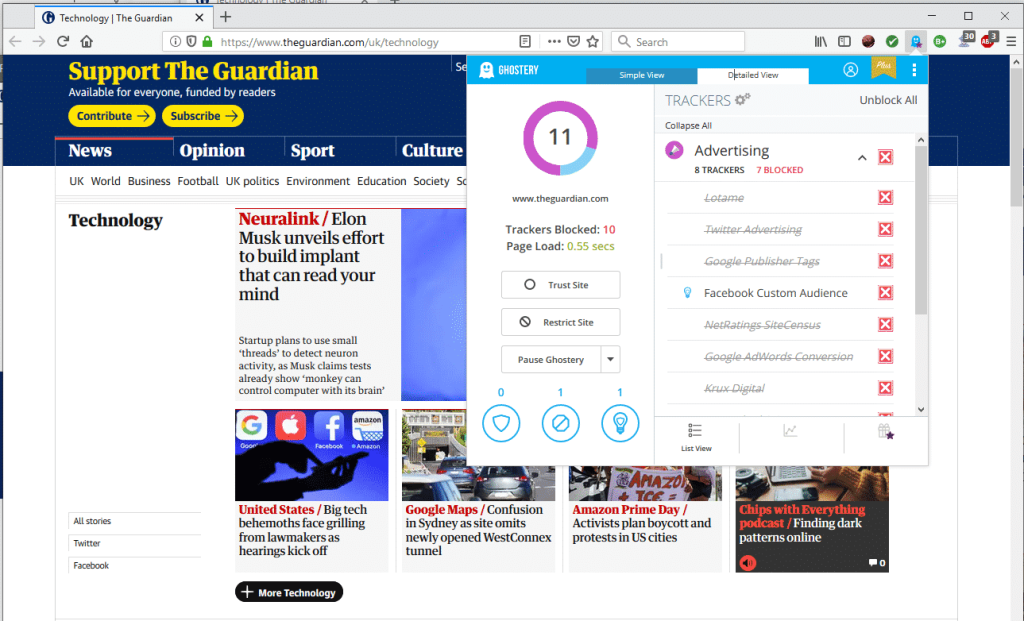Click the round dark red extension icon

tap(868, 42)
